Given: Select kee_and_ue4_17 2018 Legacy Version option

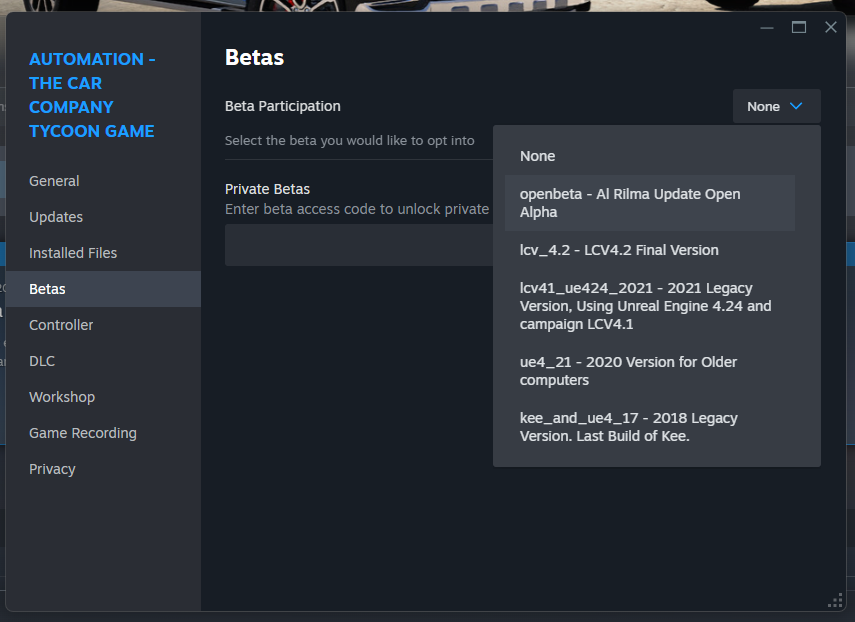Looking at the screenshot, I should click(649, 427).
